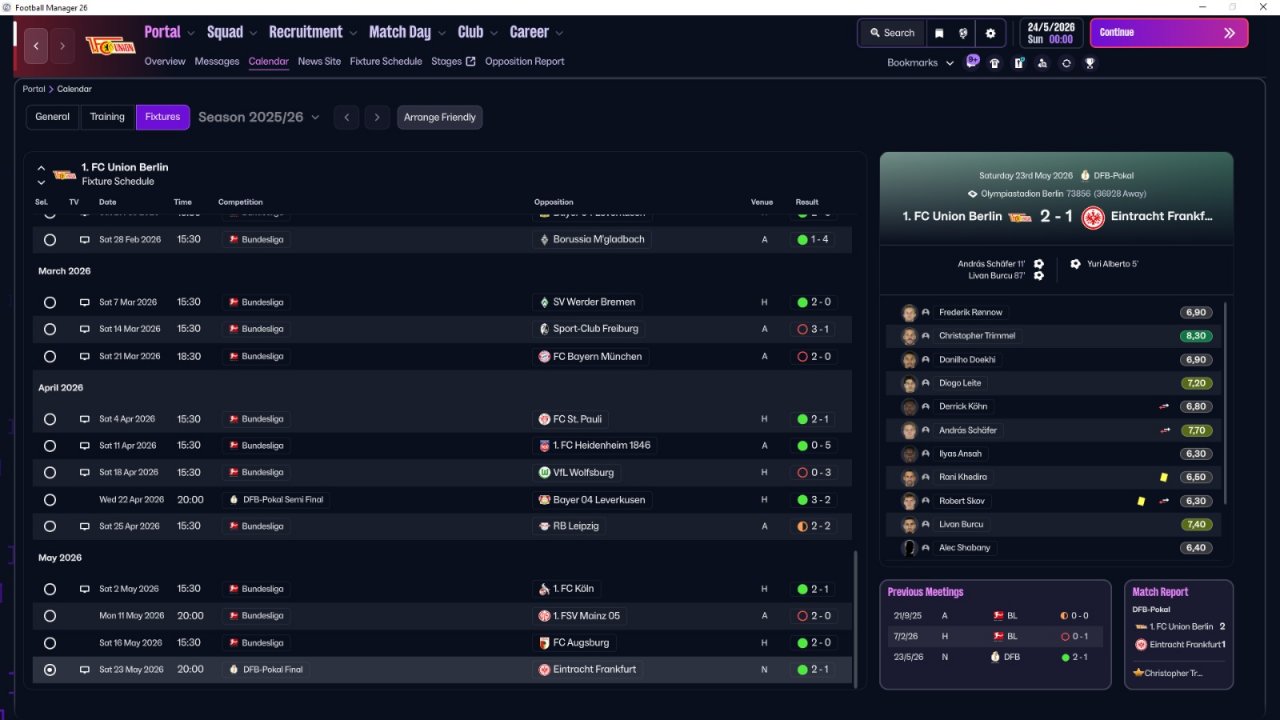Click the Eintracht Frankfurt crest in match summary

pos(1093,217)
